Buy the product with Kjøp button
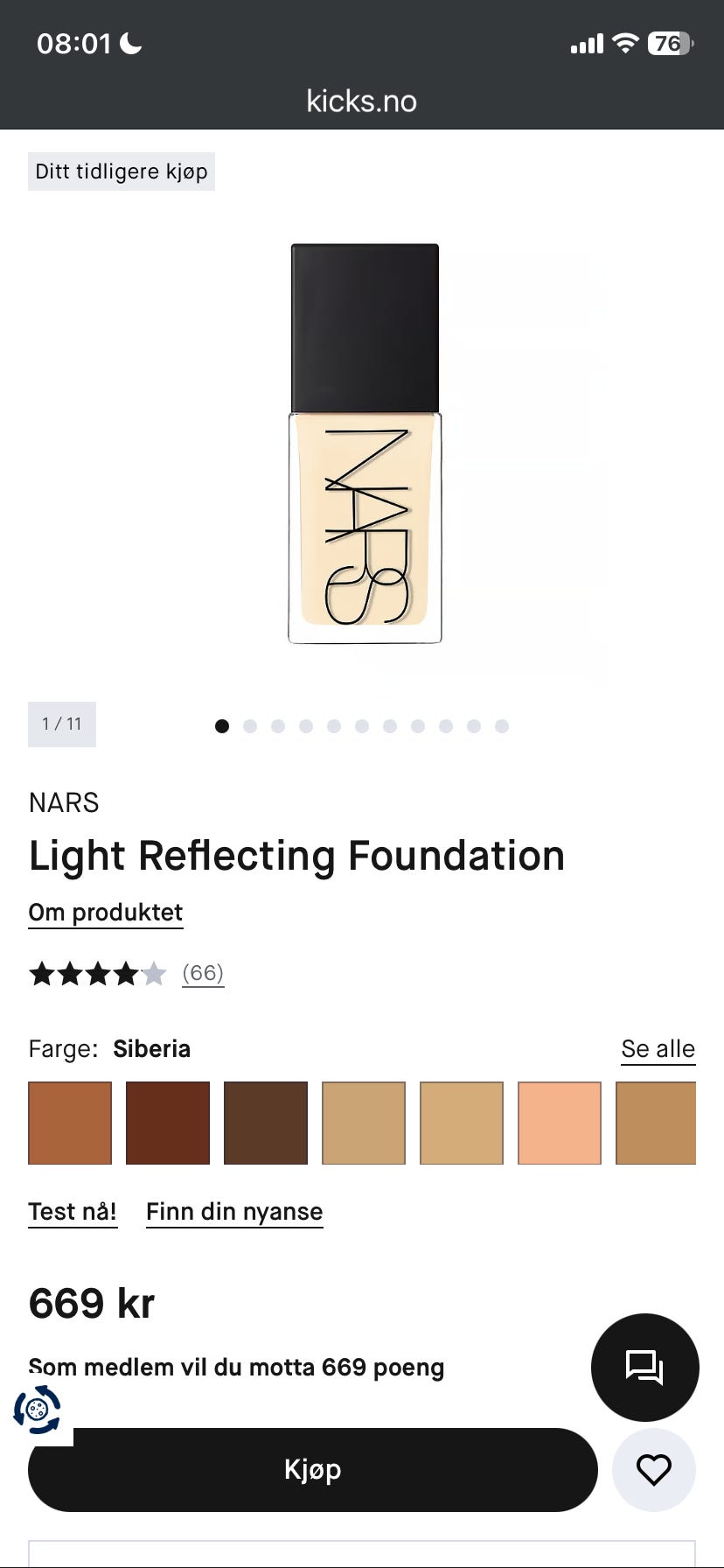724x1568 pixels. pyautogui.click(x=313, y=1469)
